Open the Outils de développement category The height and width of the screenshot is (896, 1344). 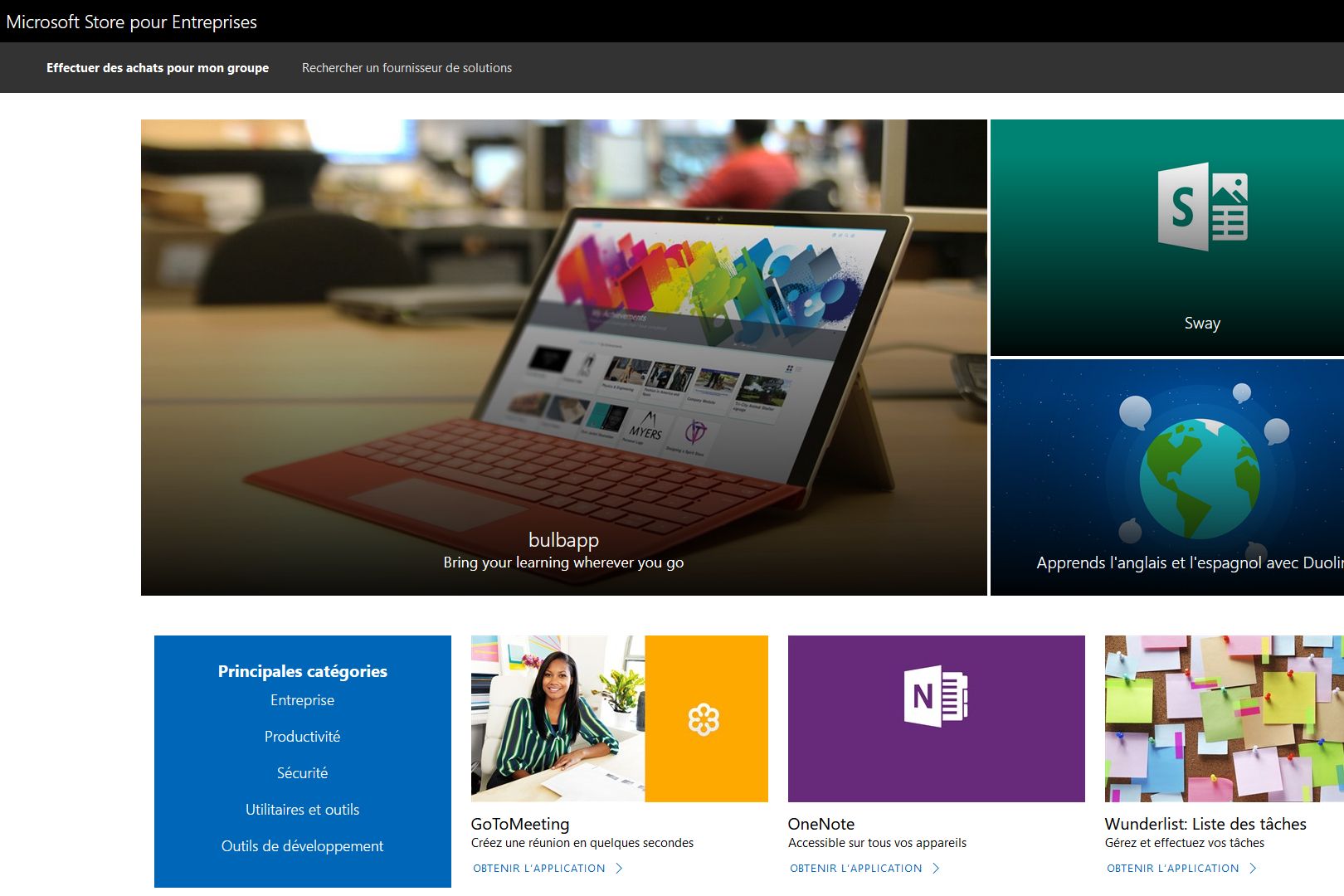tap(303, 846)
